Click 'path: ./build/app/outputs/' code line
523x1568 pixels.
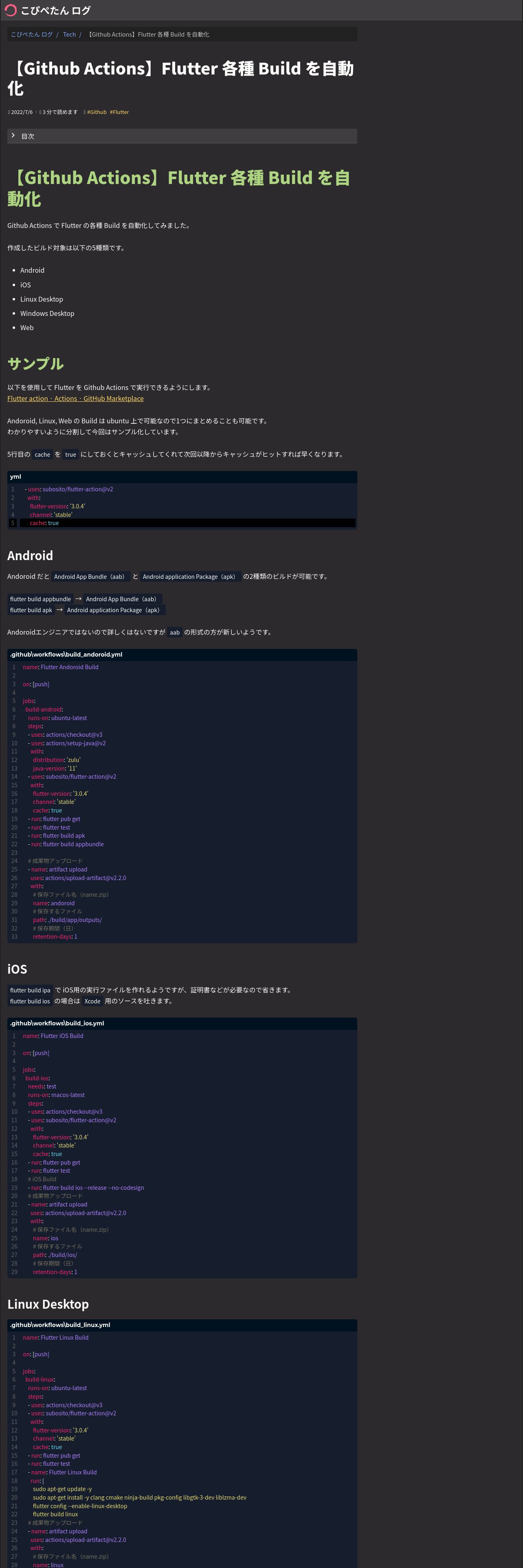(x=67, y=920)
